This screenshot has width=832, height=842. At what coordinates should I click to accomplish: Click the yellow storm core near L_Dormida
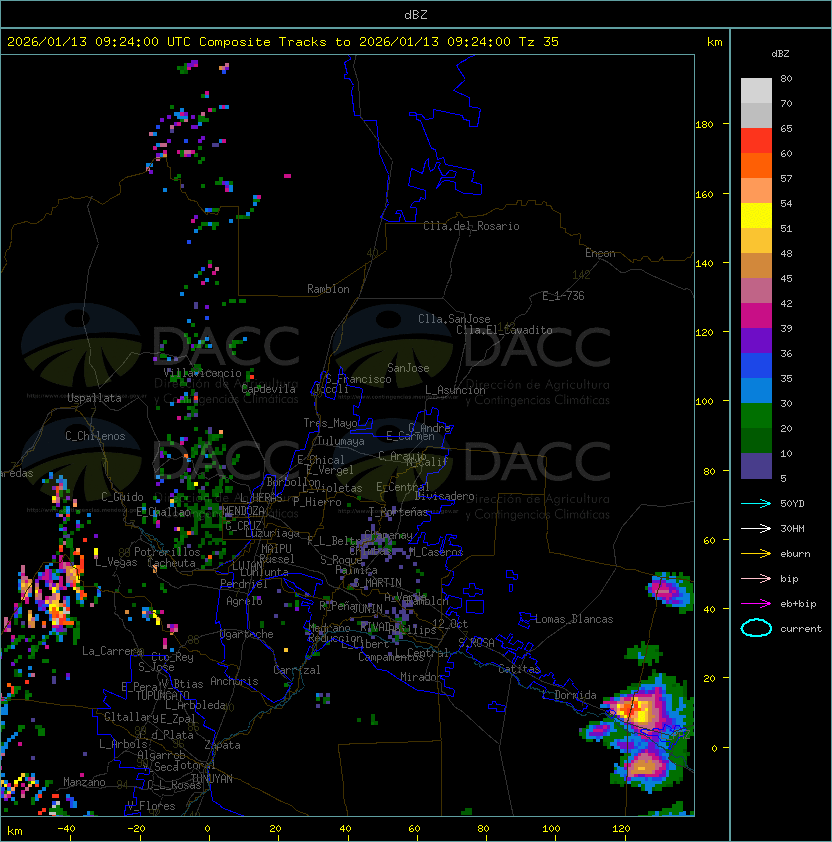[640, 712]
